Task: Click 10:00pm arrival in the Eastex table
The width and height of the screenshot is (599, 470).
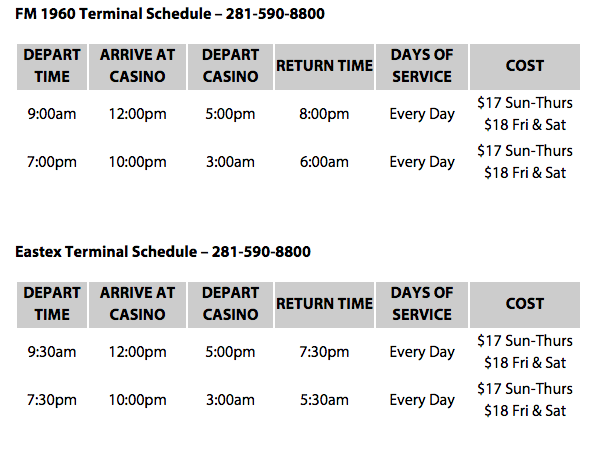Action: 138,400
